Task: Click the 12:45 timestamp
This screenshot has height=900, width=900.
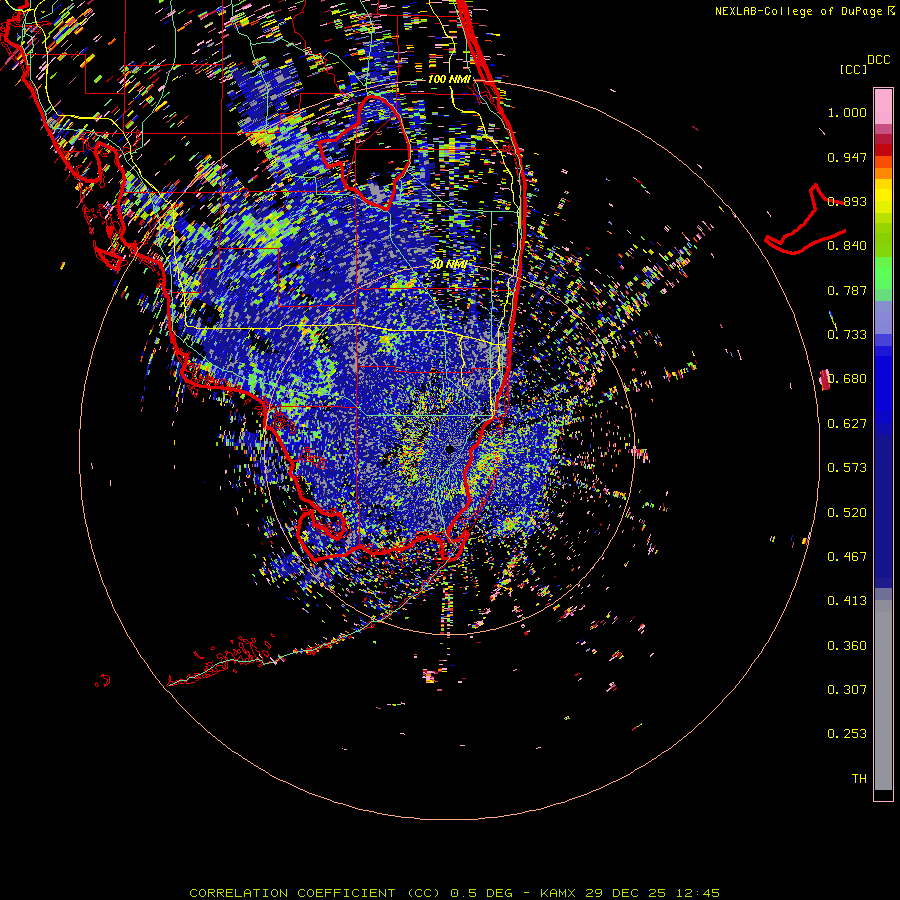Action: coord(698,893)
